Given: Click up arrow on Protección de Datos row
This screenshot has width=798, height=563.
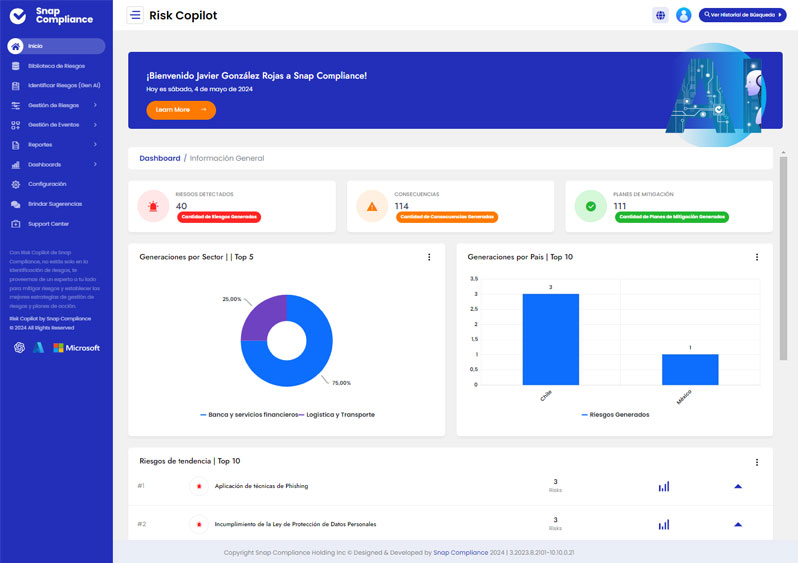Looking at the screenshot, I should [x=738, y=524].
